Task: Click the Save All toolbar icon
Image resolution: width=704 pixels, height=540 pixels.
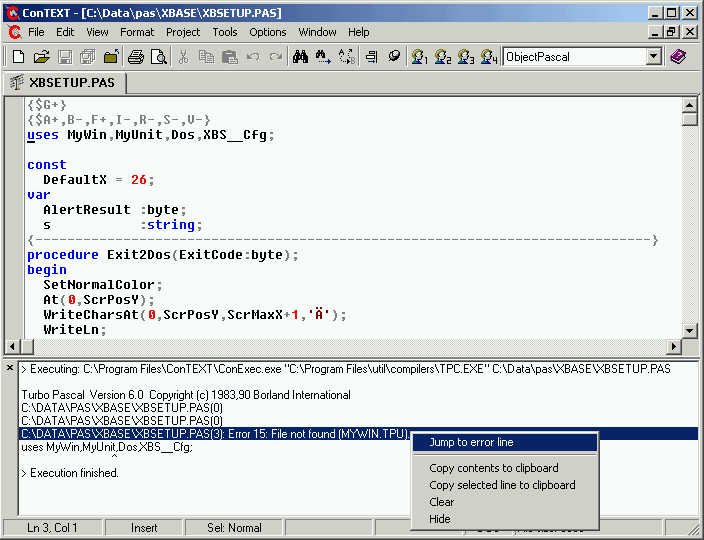Action: pos(88,57)
